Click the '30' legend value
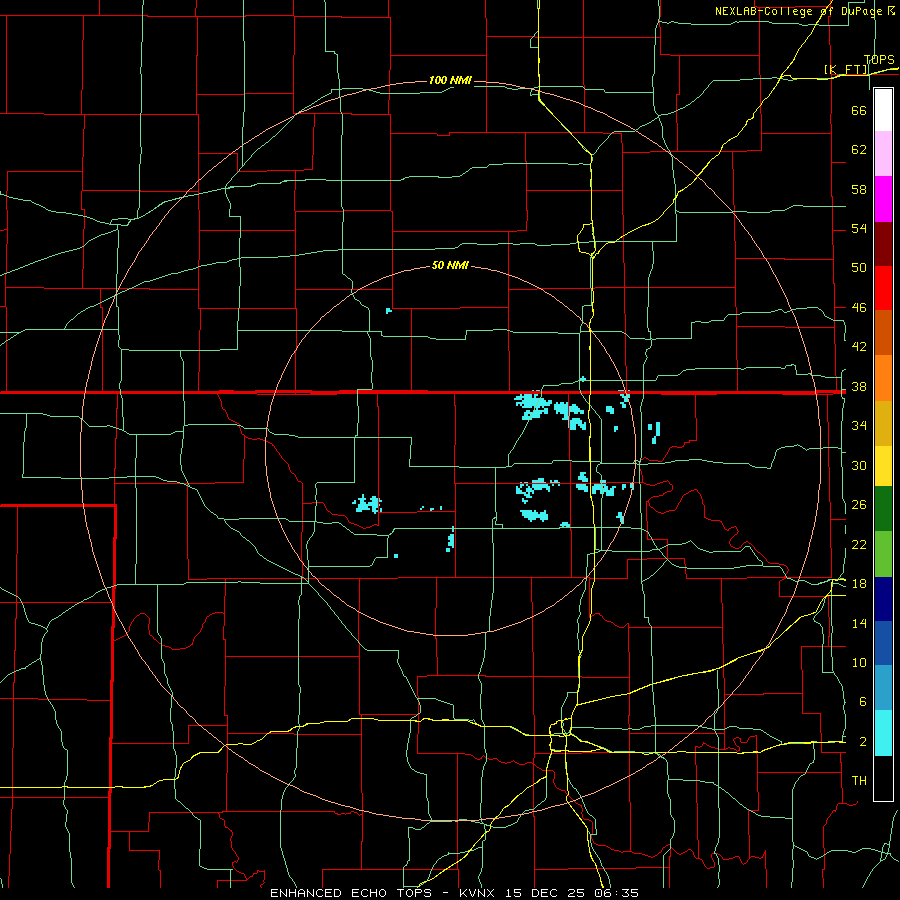Image resolution: width=900 pixels, height=900 pixels. tap(859, 465)
